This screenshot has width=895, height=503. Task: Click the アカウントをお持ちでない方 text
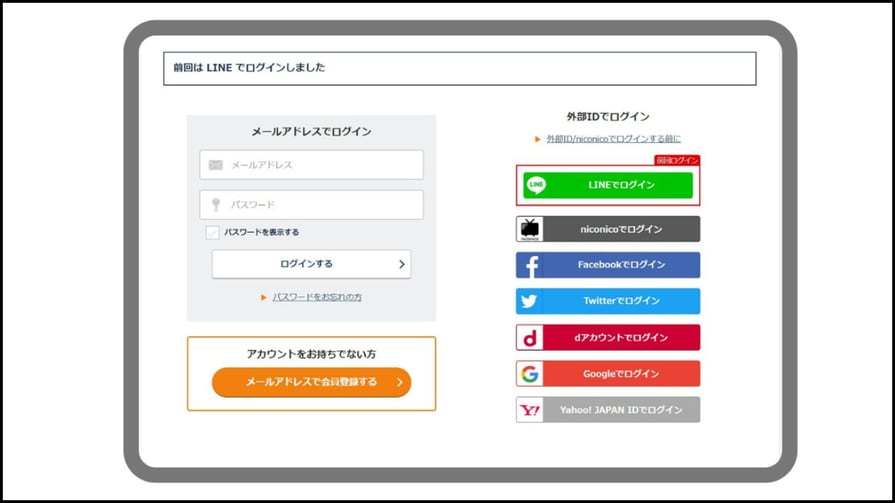click(x=312, y=354)
